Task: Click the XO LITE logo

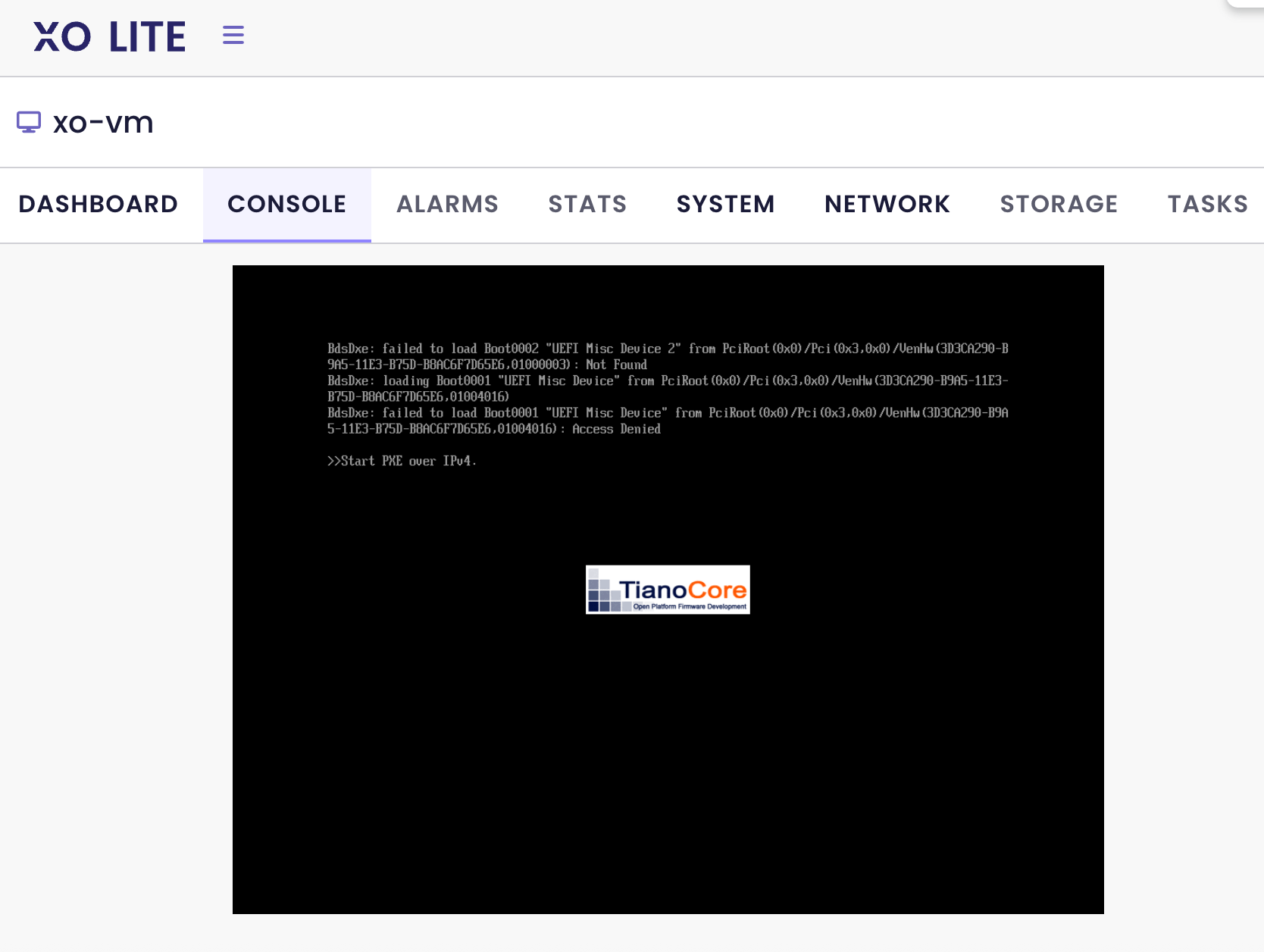Action: pos(110,36)
